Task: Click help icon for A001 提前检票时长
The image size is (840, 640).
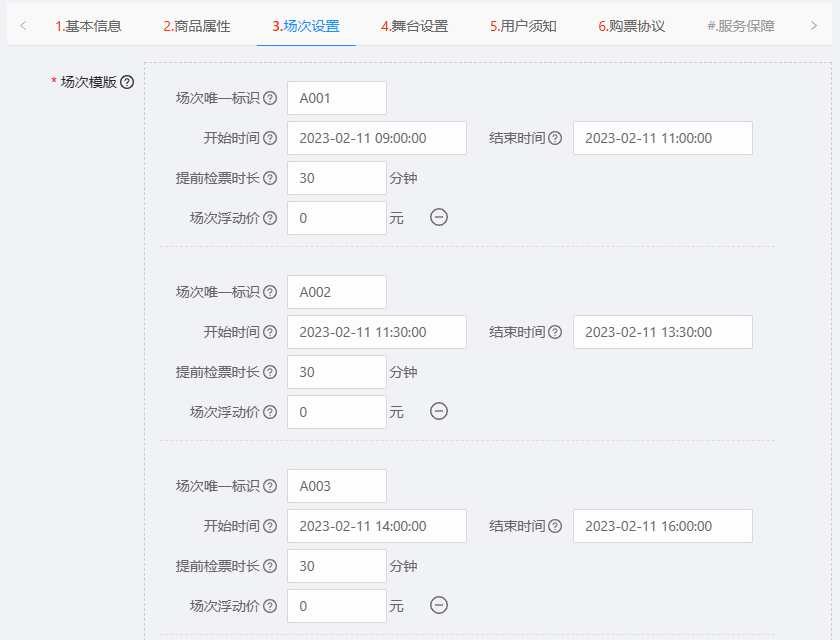Action: click(x=271, y=178)
